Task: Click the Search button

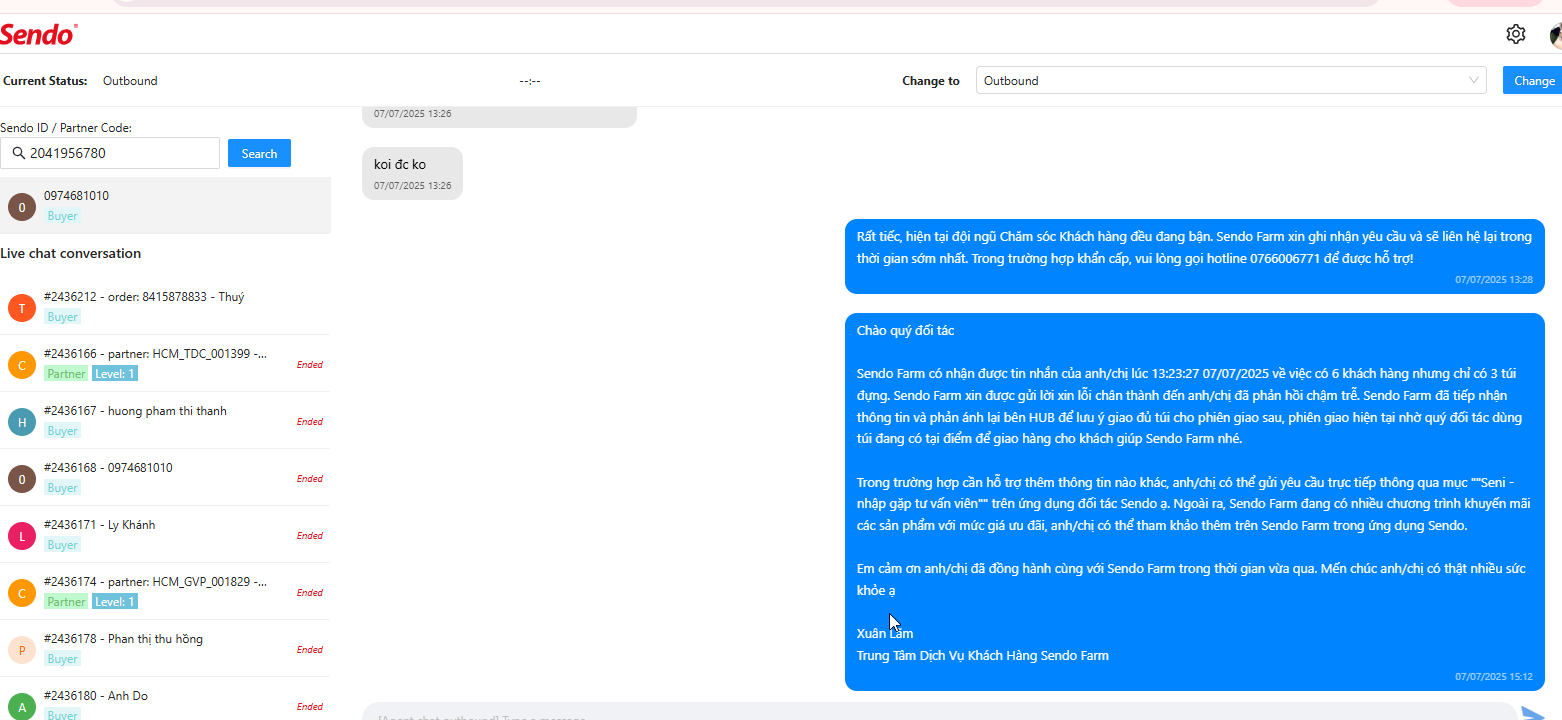Action: [x=259, y=153]
